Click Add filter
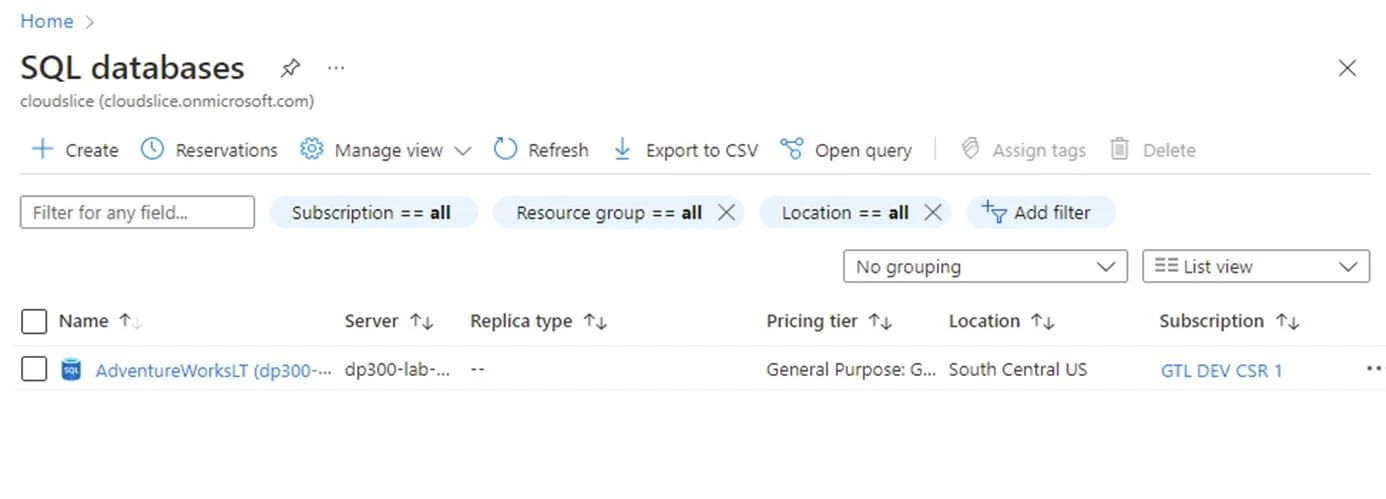 (x=1040, y=212)
